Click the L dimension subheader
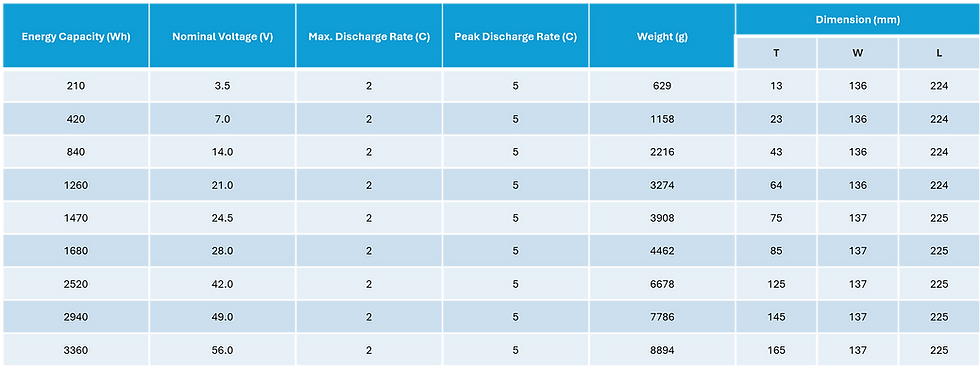The height and width of the screenshot is (368, 980). point(939,53)
